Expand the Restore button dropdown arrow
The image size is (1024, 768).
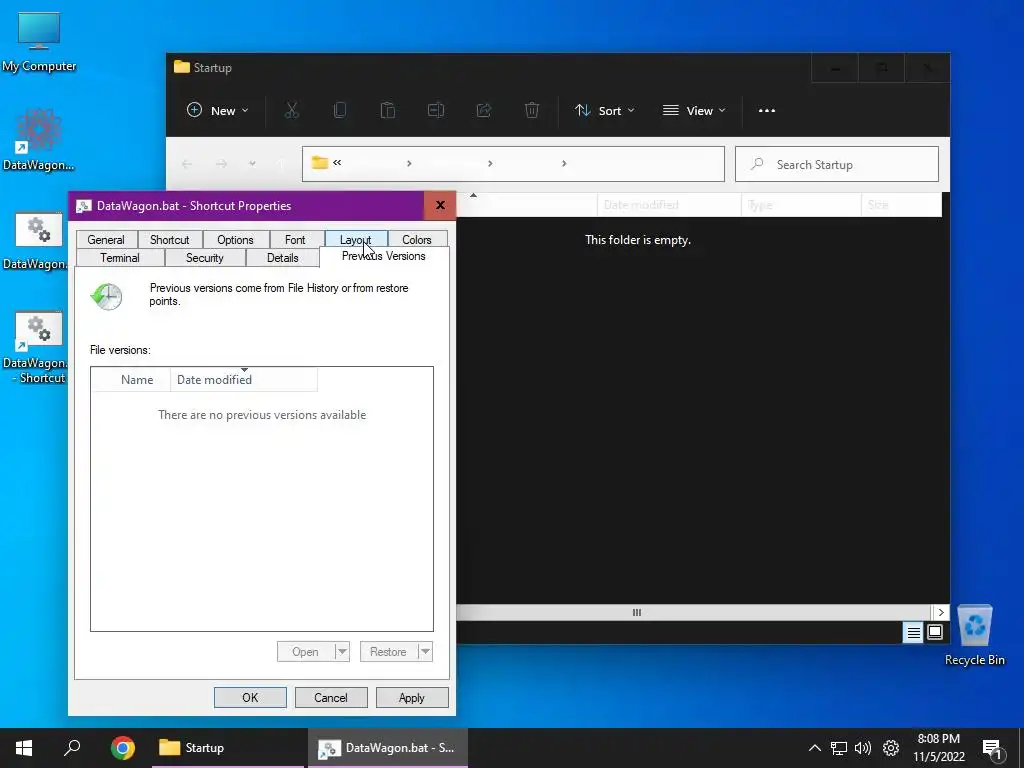click(425, 652)
